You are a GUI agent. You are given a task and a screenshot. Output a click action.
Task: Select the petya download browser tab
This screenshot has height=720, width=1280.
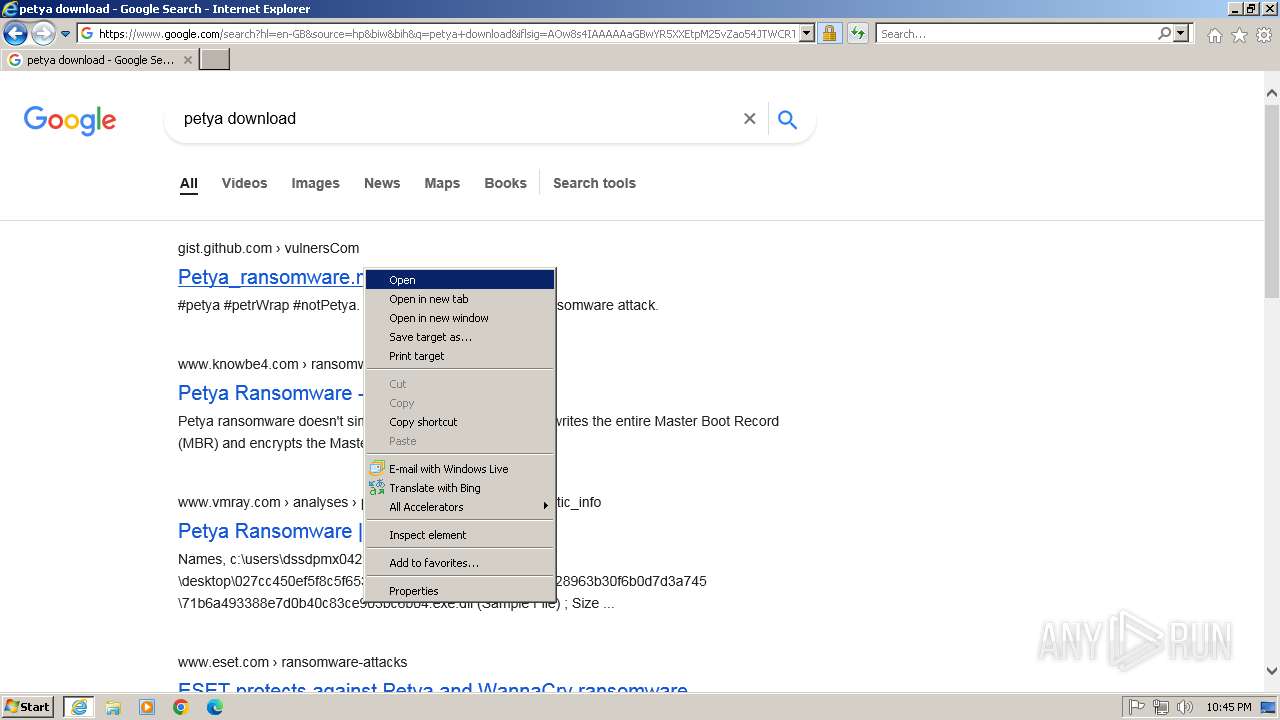pos(100,60)
